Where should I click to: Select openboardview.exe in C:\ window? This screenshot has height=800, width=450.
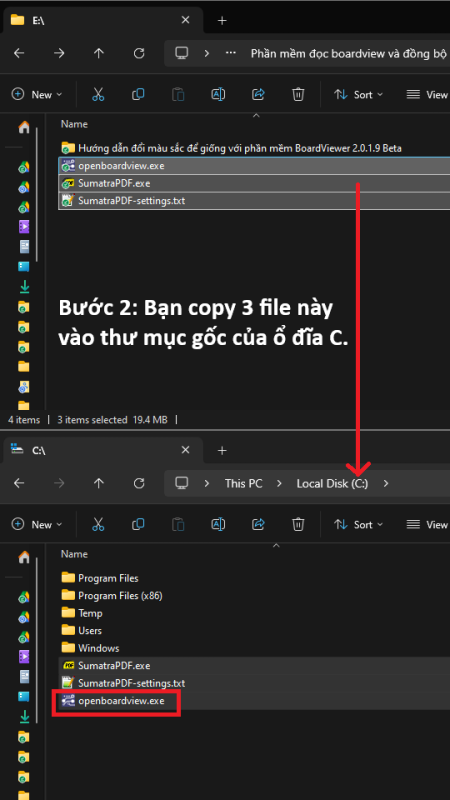point(254,701)
